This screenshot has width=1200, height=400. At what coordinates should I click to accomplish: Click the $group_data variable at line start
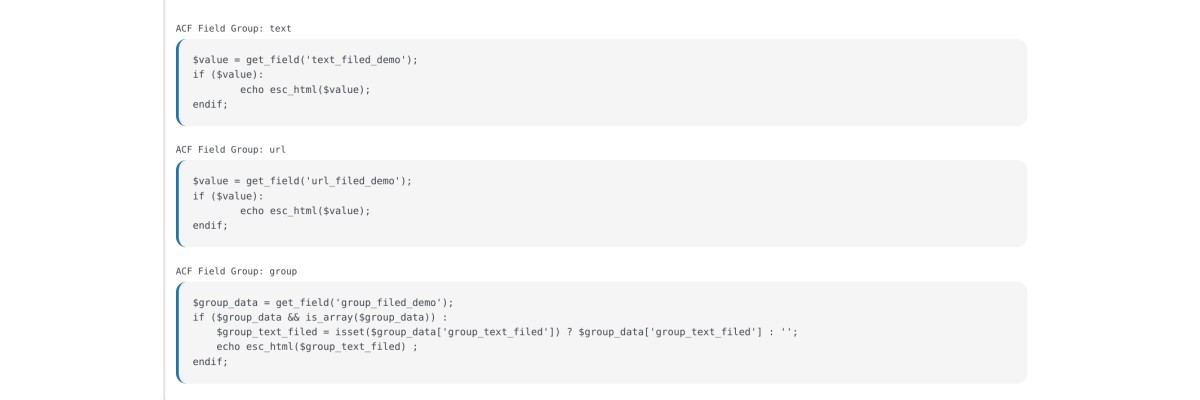click(x=225, y=303)
